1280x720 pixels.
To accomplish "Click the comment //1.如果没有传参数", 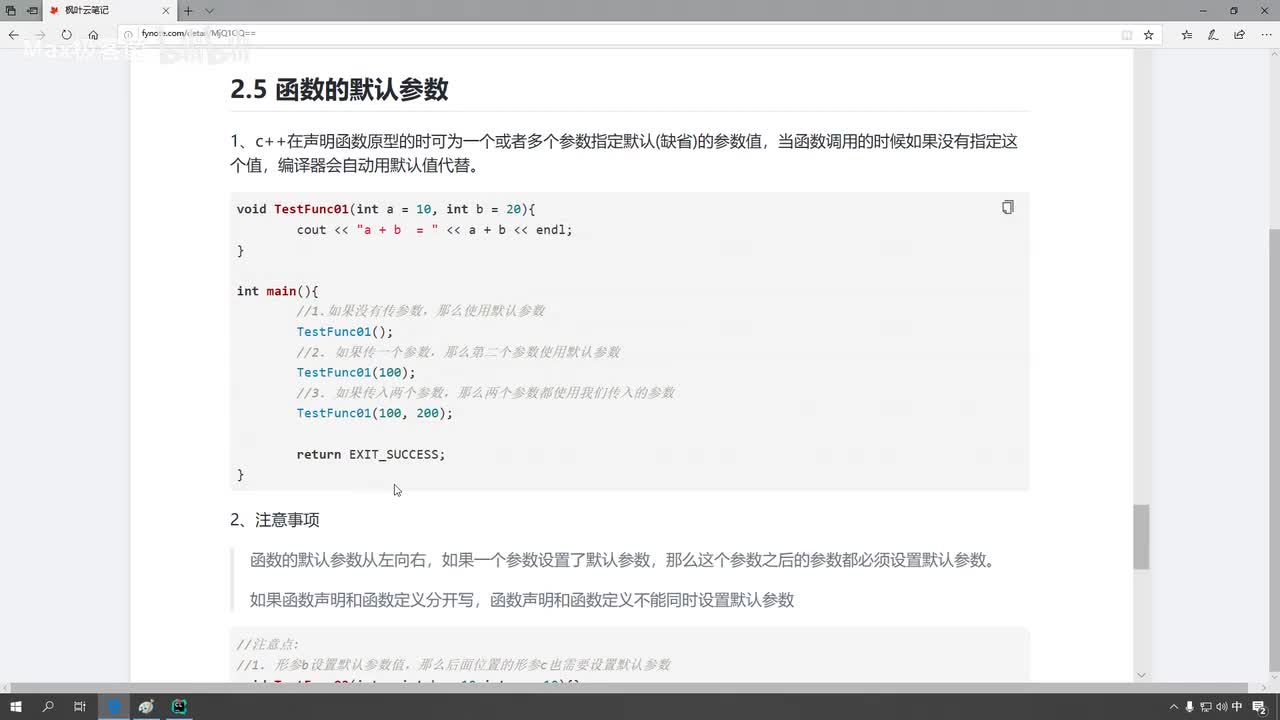I will (421, 311).
